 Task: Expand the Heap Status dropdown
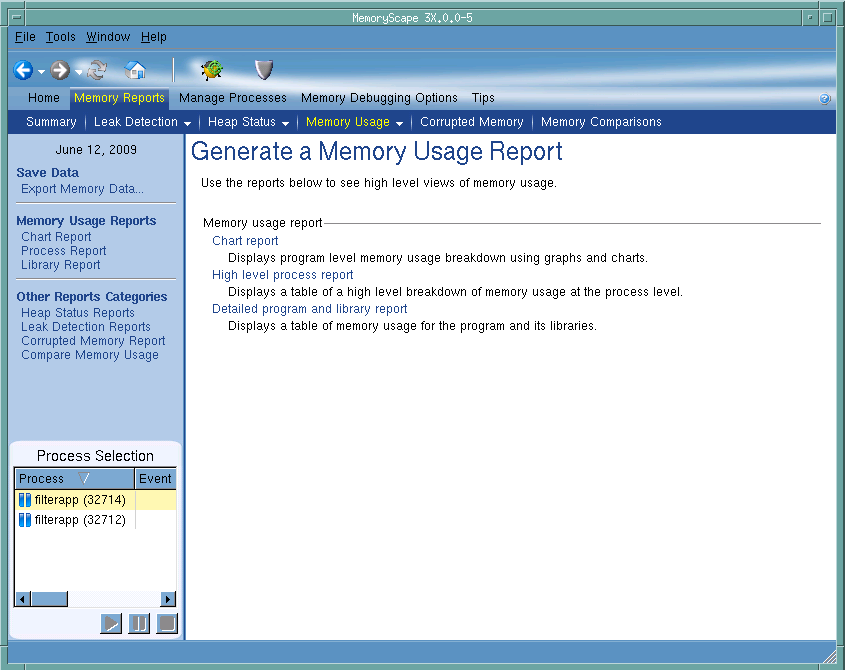pos(285,123)
